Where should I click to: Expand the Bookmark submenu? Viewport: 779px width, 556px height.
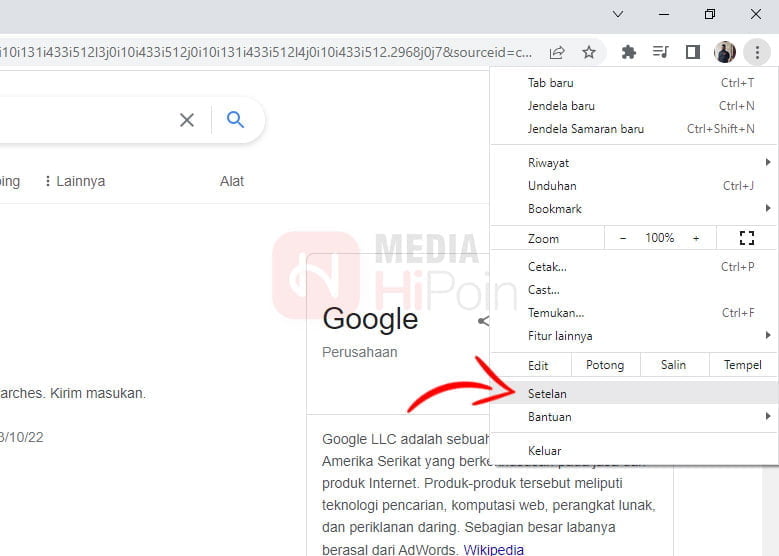pyautogui.click(x=634, y=209)
